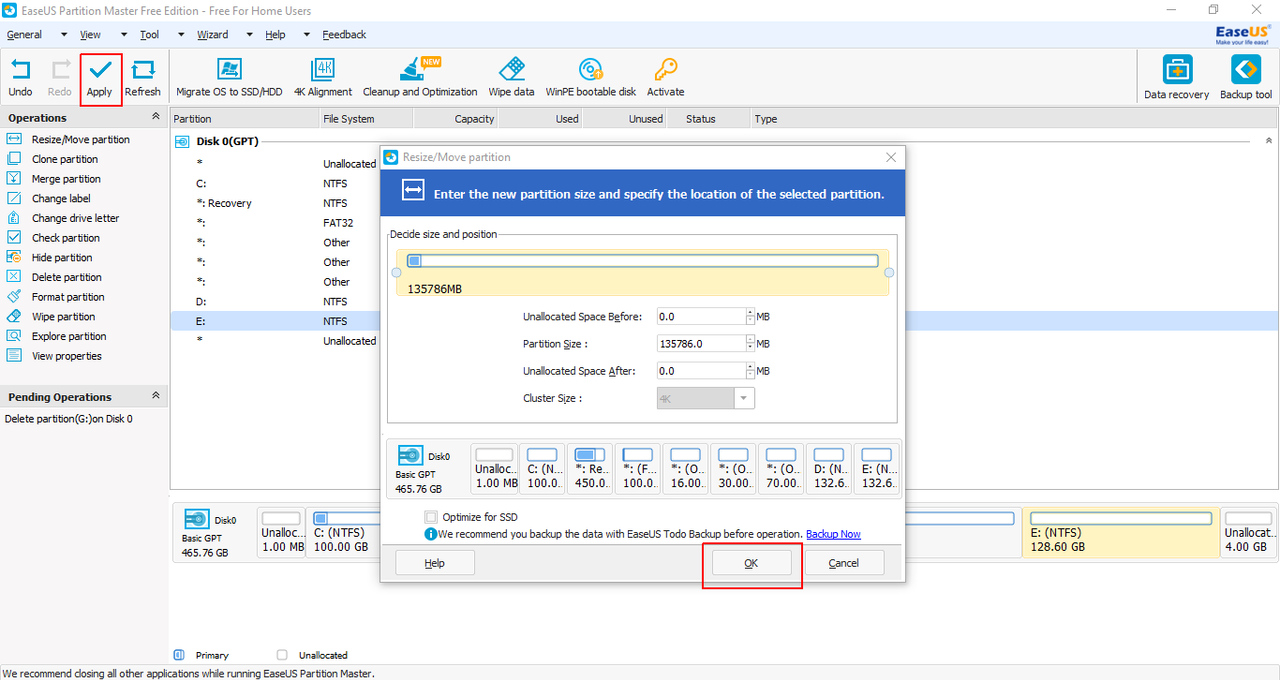Create WinPE bootable disk
The width and height of the screenshot is (1280, 680).
tap(591, 78)
